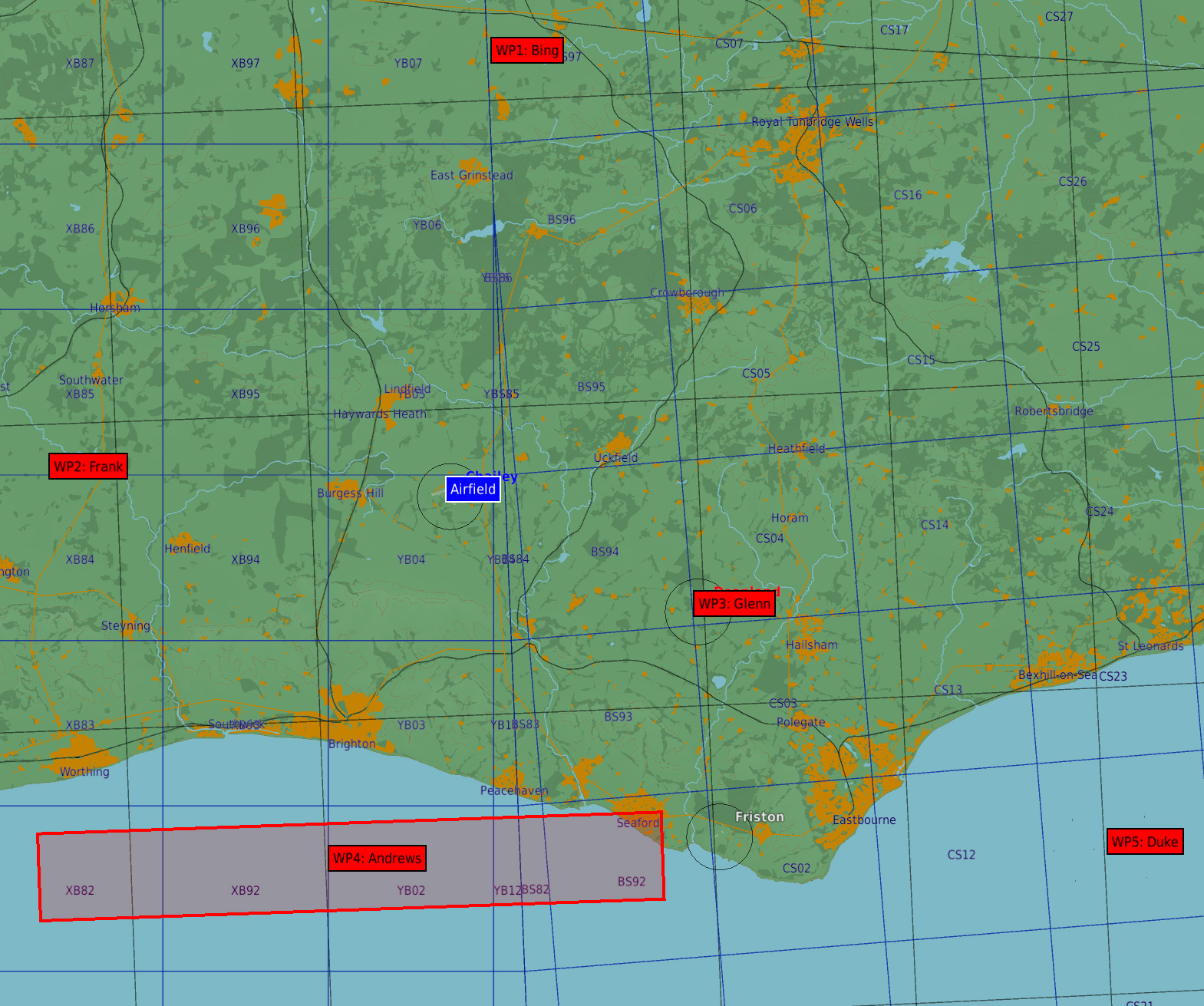Click the WP3: Glenn waypoint label

tap(734, 604)
